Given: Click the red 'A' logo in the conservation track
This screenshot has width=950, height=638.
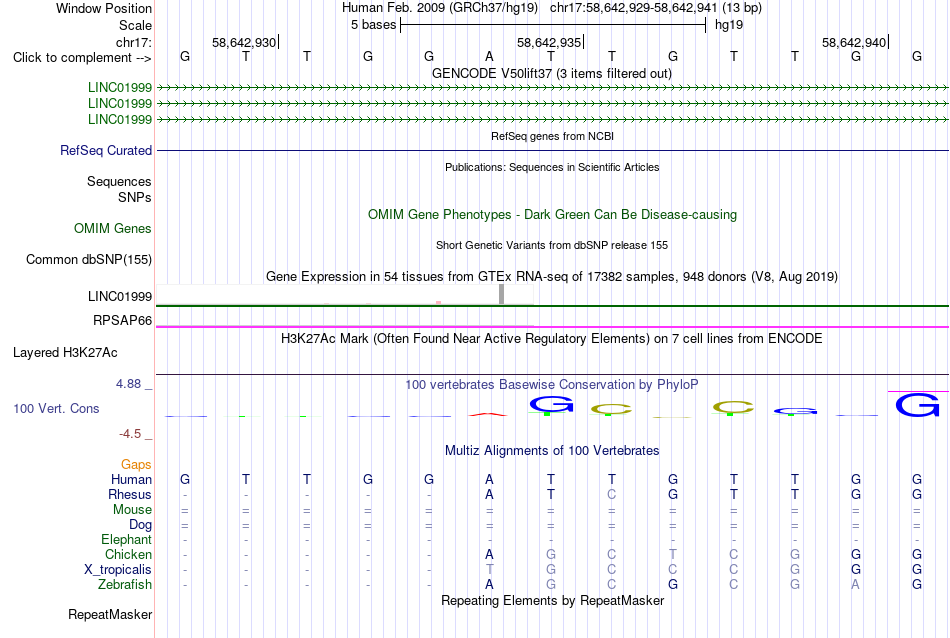Looking at the screenshot, I should coord(489,414).
